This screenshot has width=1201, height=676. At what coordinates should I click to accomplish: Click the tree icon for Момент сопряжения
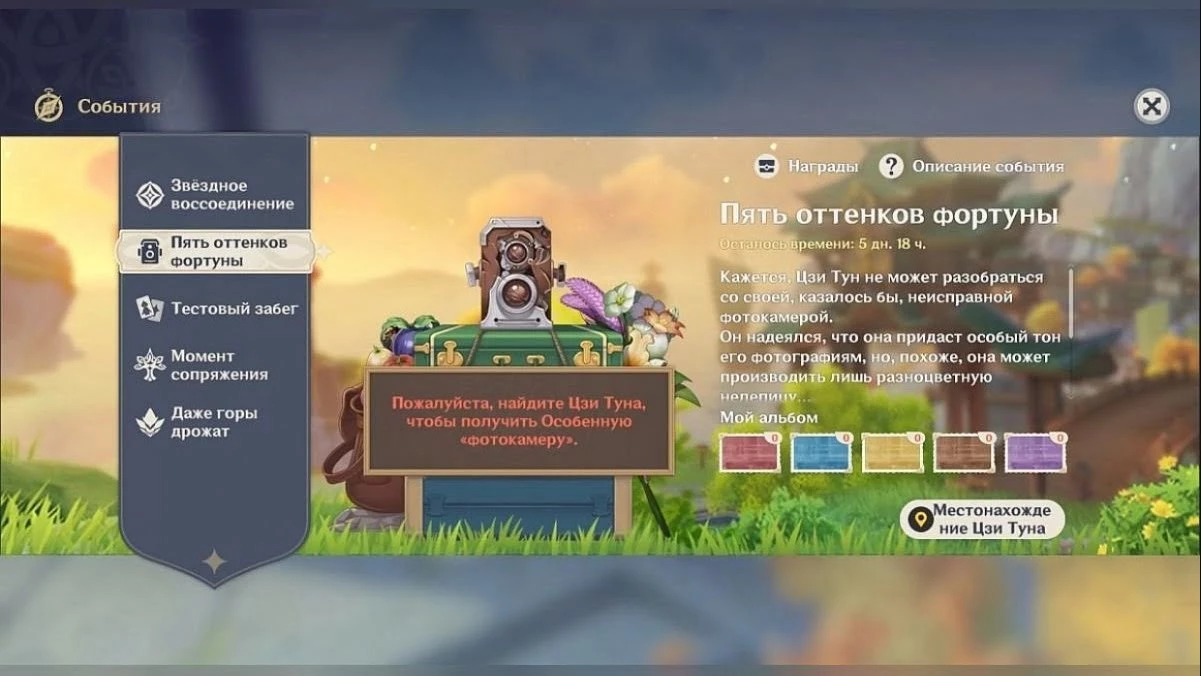150,365
